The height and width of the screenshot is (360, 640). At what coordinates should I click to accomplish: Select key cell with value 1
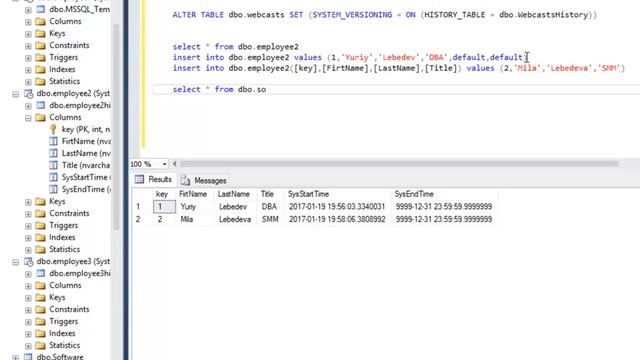coord(164,207)
